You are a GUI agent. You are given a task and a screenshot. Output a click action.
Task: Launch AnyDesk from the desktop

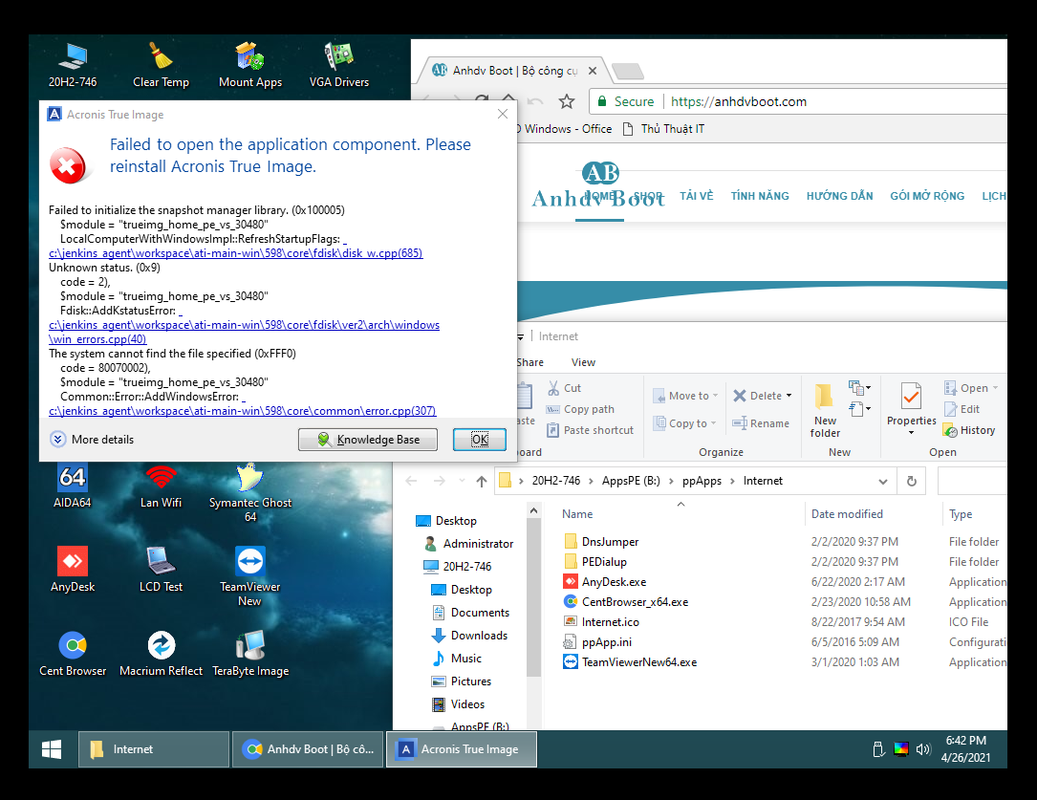(72, 569)
